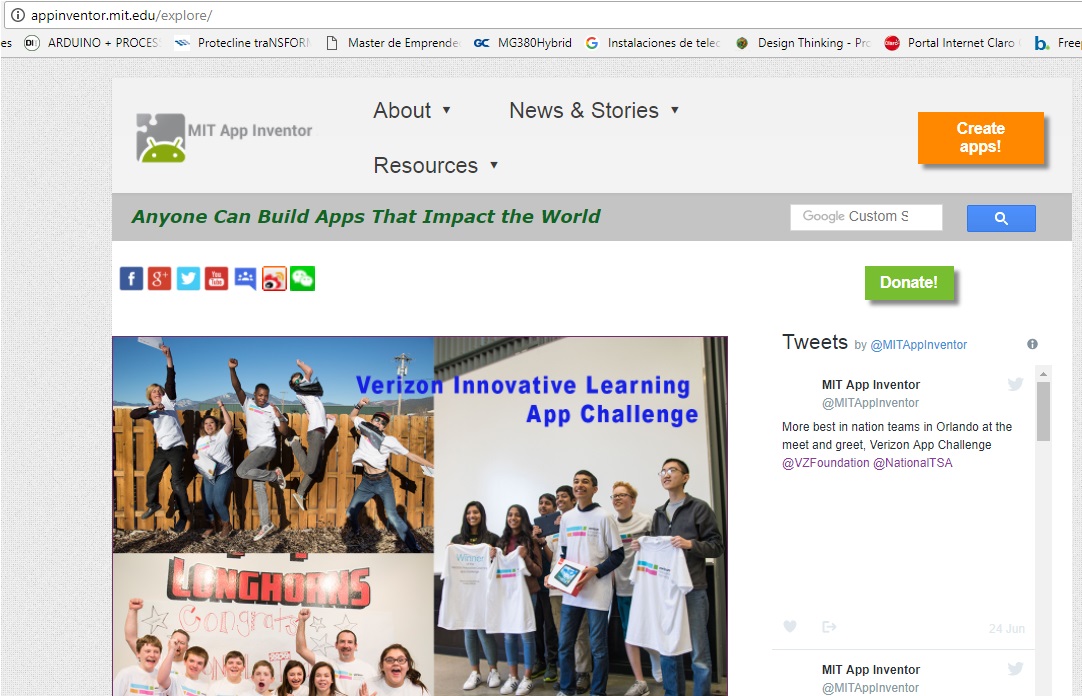Open the Master de Emprende bookmark

point(392,43)
